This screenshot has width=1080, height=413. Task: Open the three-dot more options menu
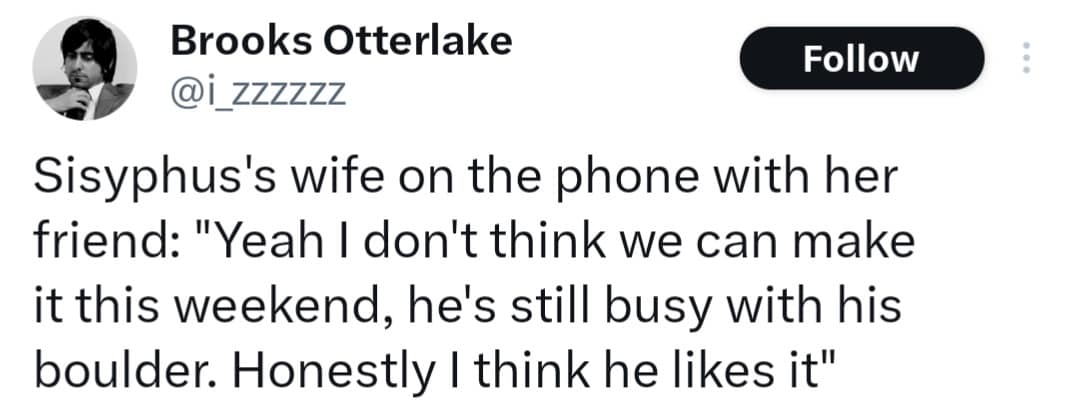[x=1023, y=59]
